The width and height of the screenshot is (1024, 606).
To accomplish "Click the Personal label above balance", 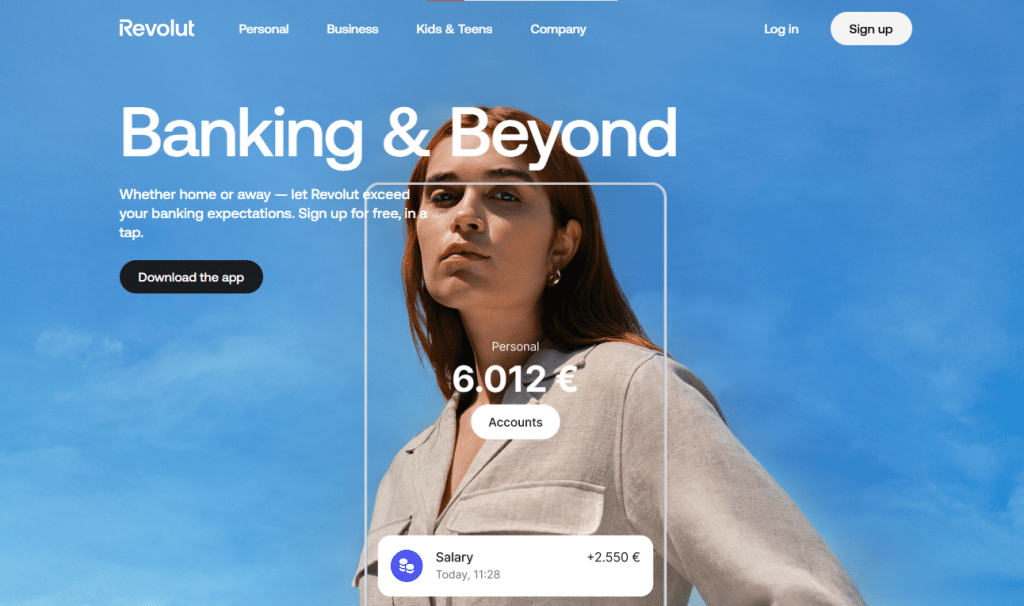I will (515, 347).
